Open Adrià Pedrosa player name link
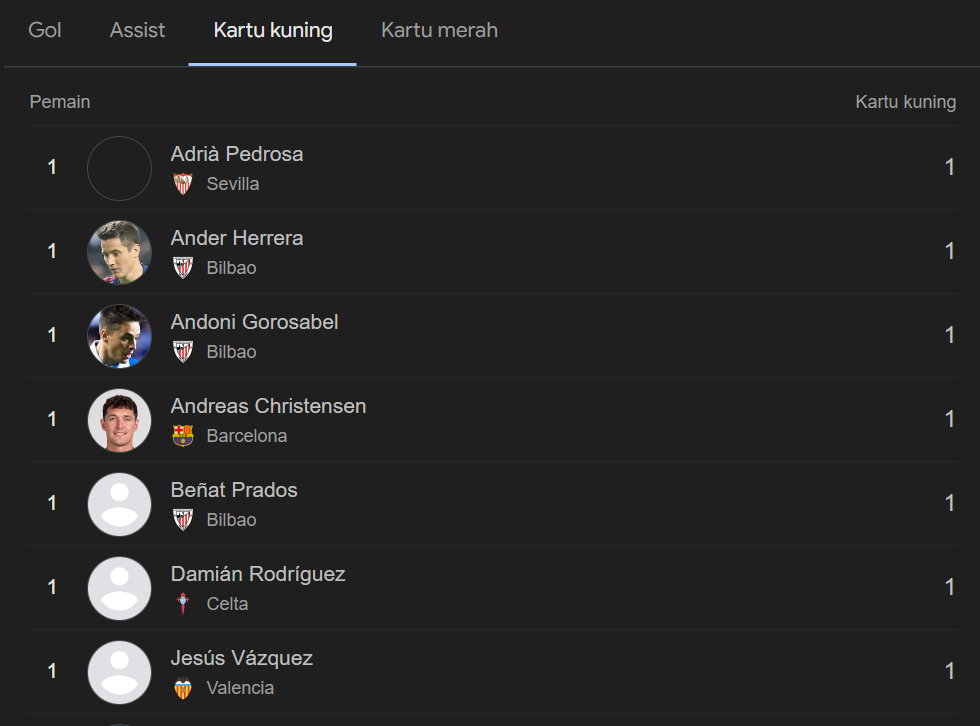980x726 pixels. [237, 154]
